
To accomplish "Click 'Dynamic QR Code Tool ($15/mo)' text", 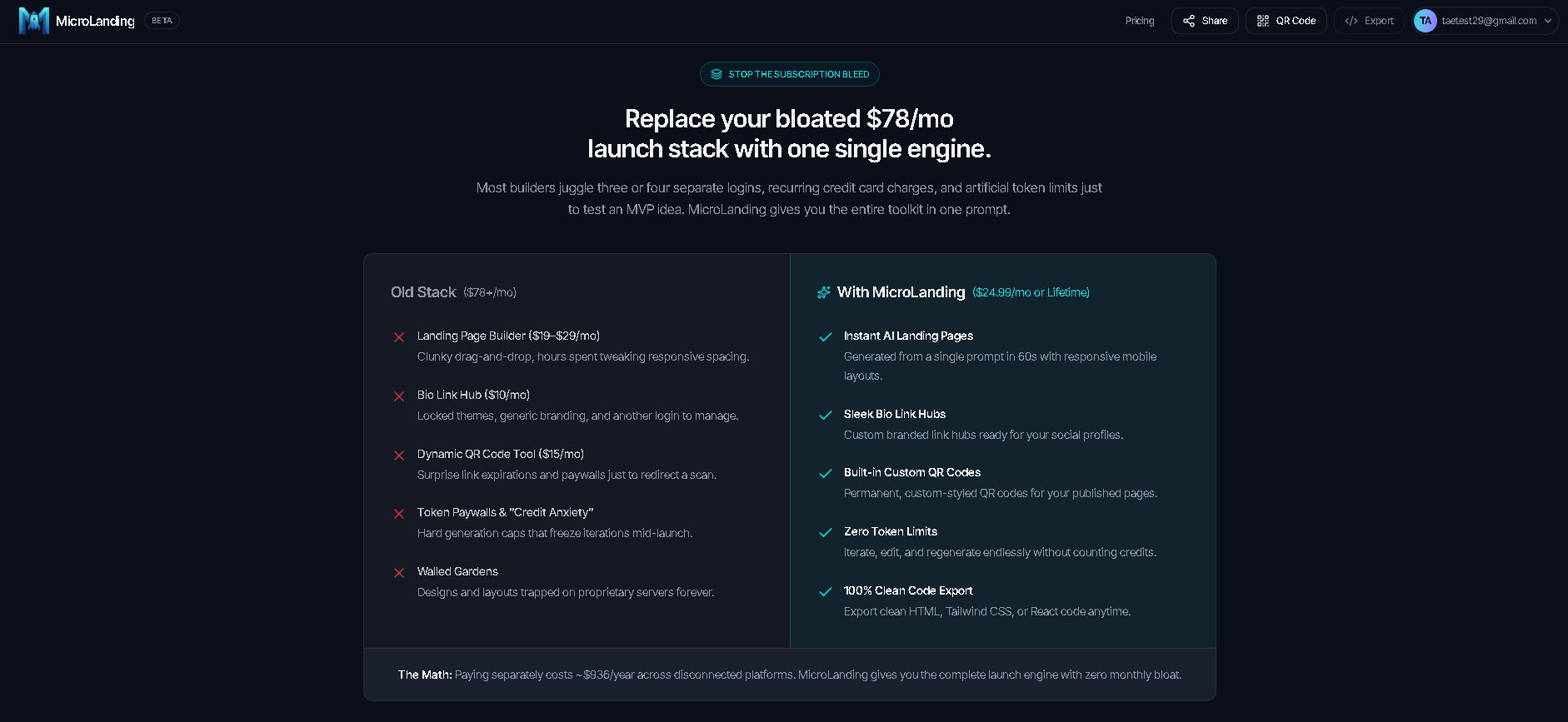I will 501,454.
